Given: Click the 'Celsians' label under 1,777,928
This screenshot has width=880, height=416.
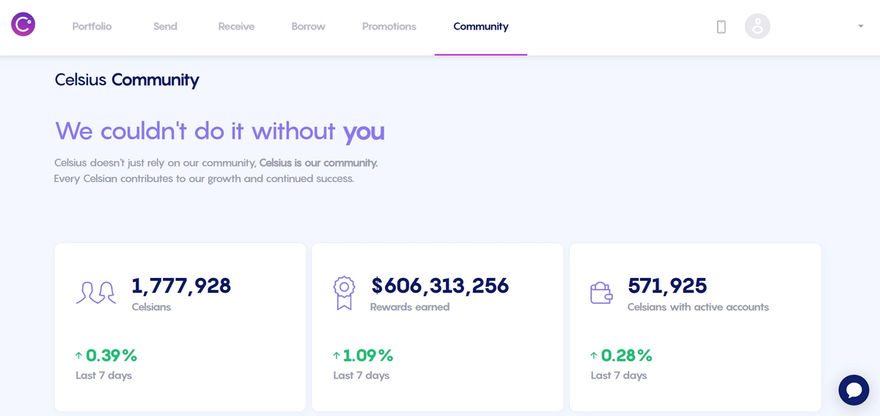Looking at the screenshot, I should coord(152,307).
